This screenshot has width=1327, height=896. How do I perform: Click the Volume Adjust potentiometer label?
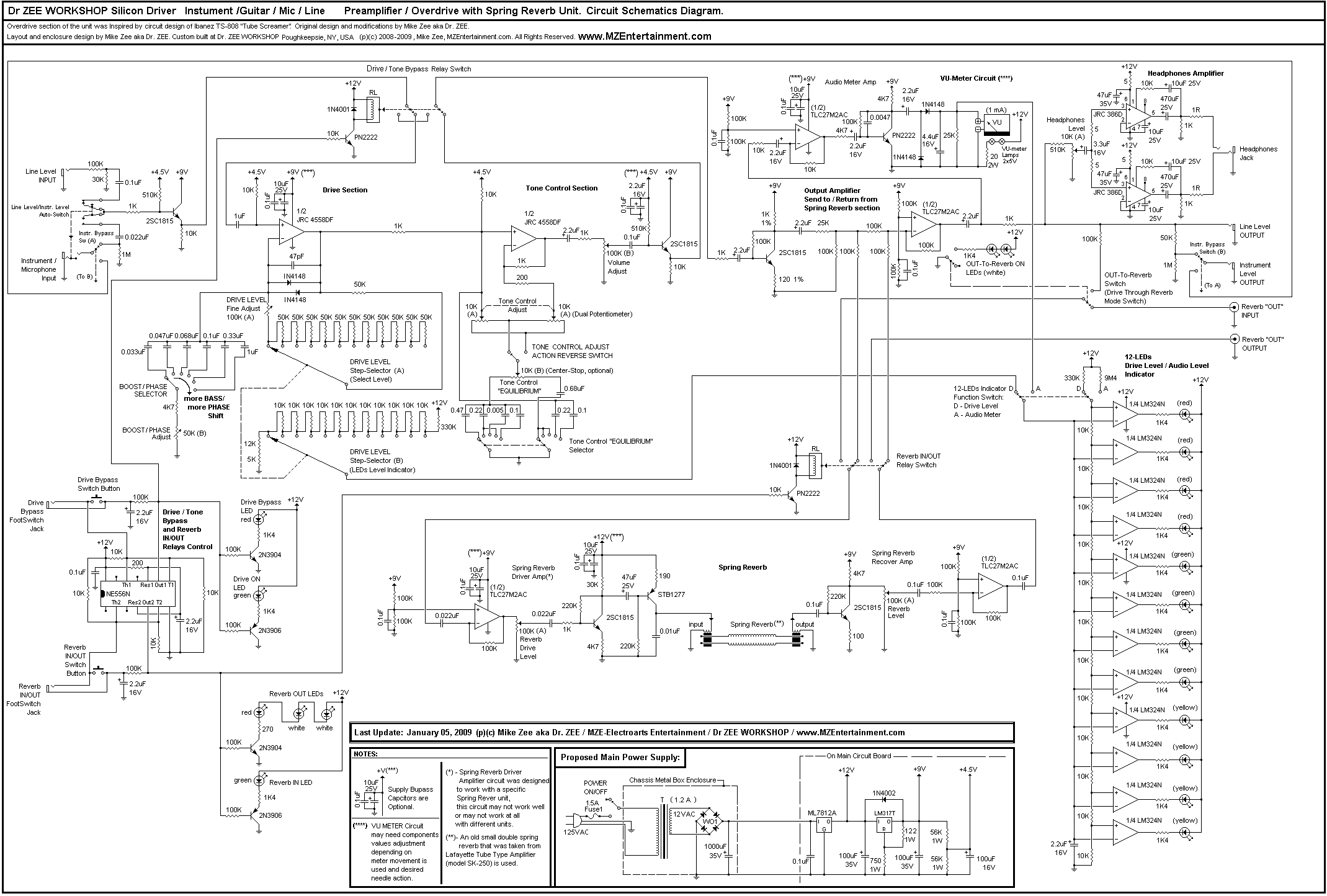[x=618, y=267]
